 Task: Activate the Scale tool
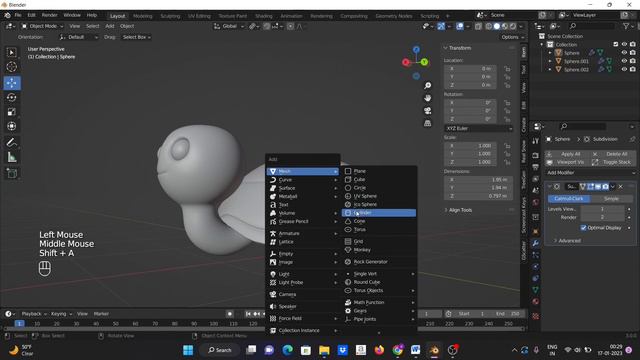click(x=12, y=112)
